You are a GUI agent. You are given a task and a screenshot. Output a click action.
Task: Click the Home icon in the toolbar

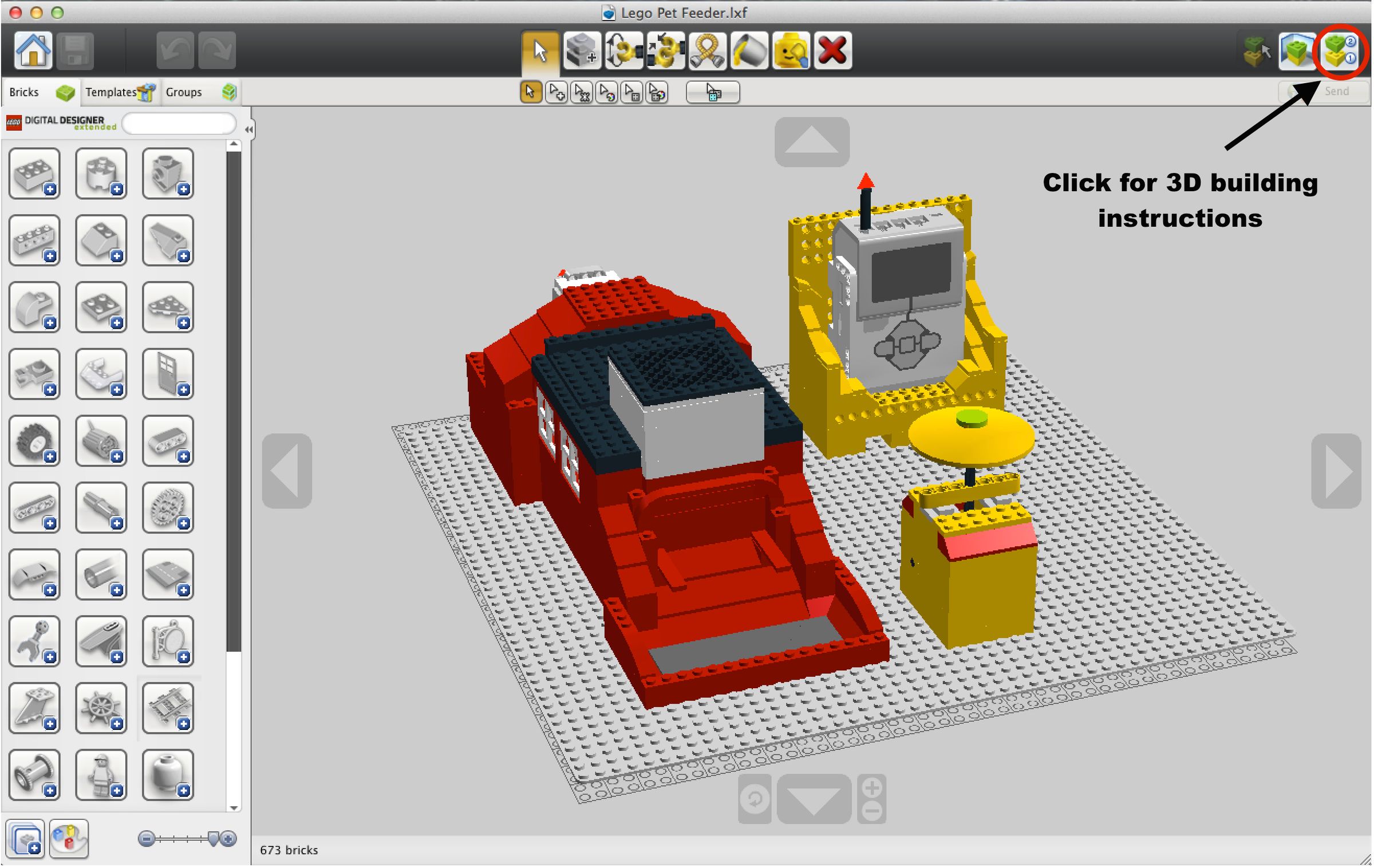tap(33, 50)
